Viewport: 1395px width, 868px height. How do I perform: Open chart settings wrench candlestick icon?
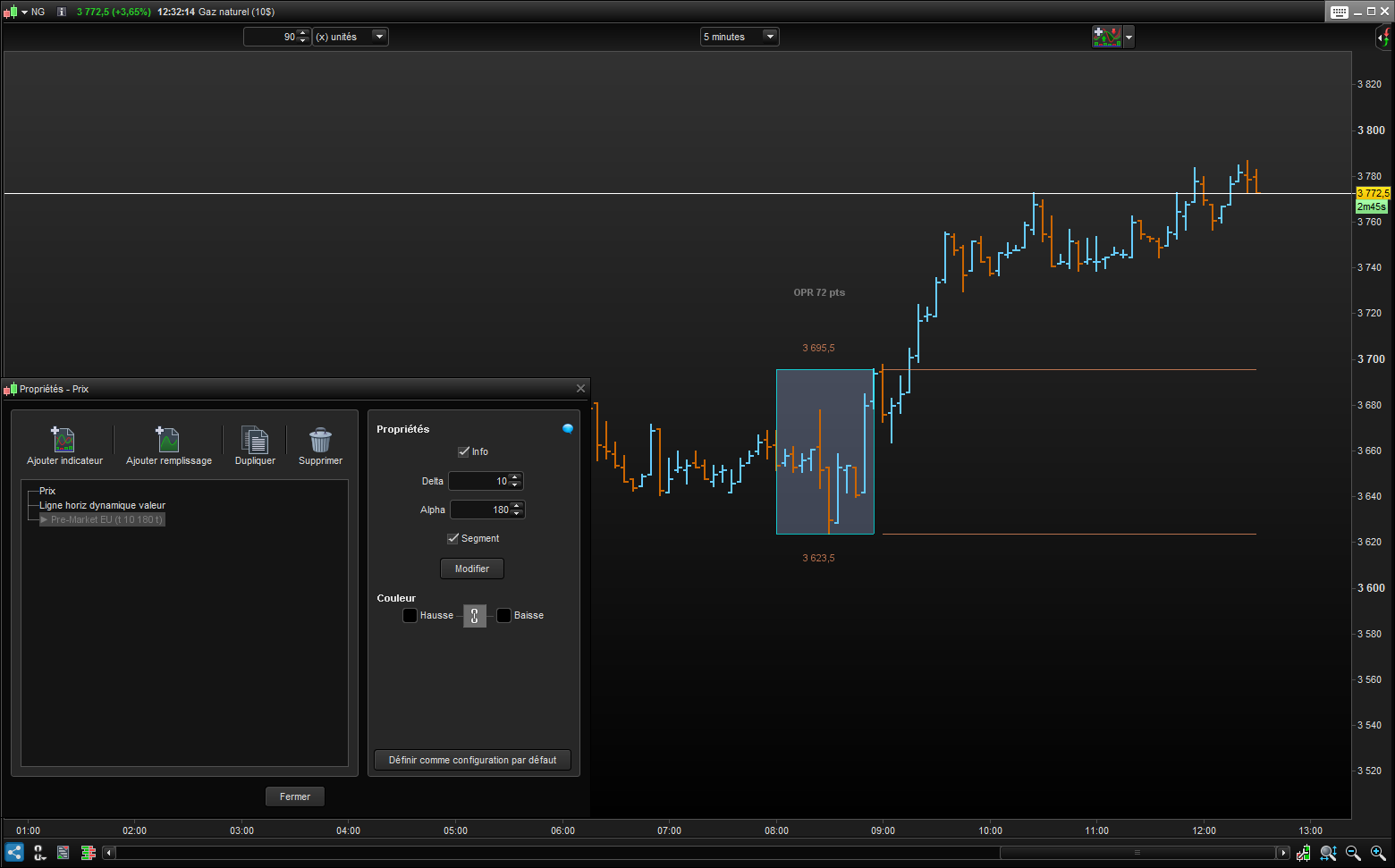1304,853
